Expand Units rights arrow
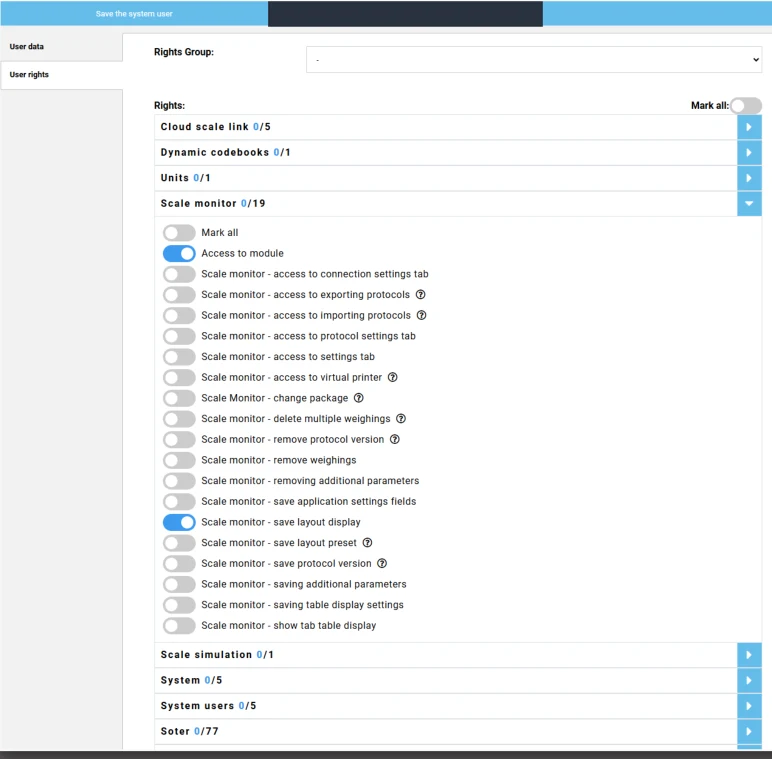 [749, 178]
